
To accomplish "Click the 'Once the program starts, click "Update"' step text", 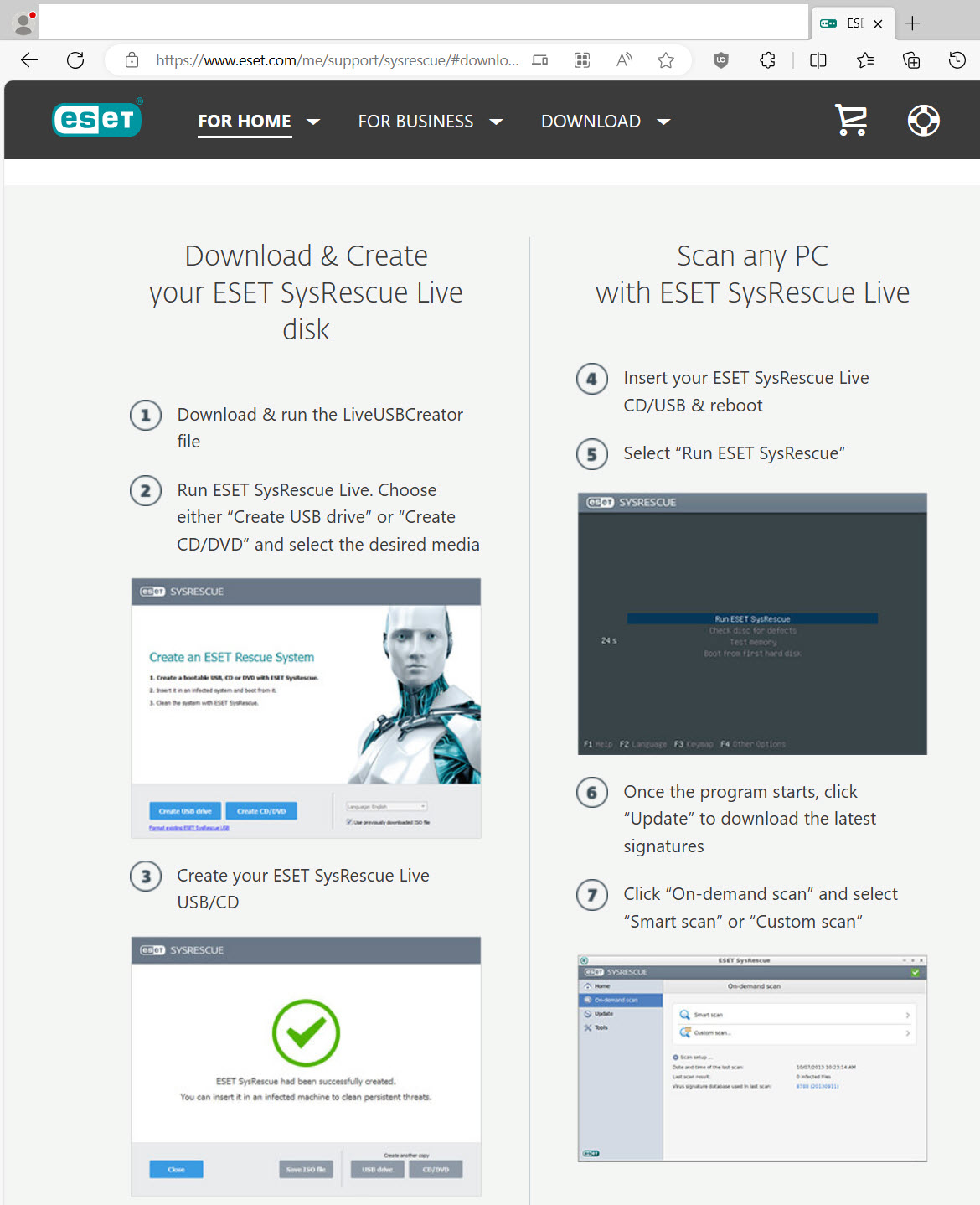I will 750,819.
